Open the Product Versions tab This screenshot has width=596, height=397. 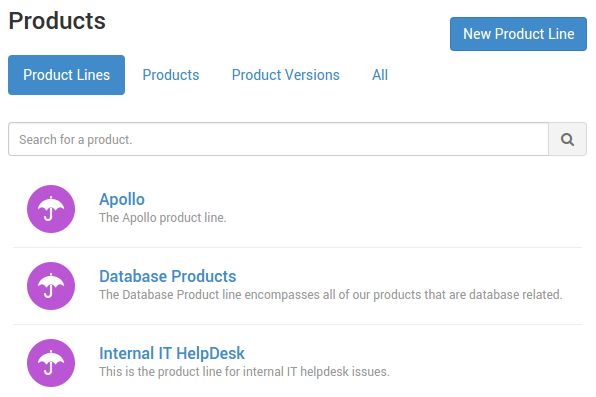click(x=286, y=75)
